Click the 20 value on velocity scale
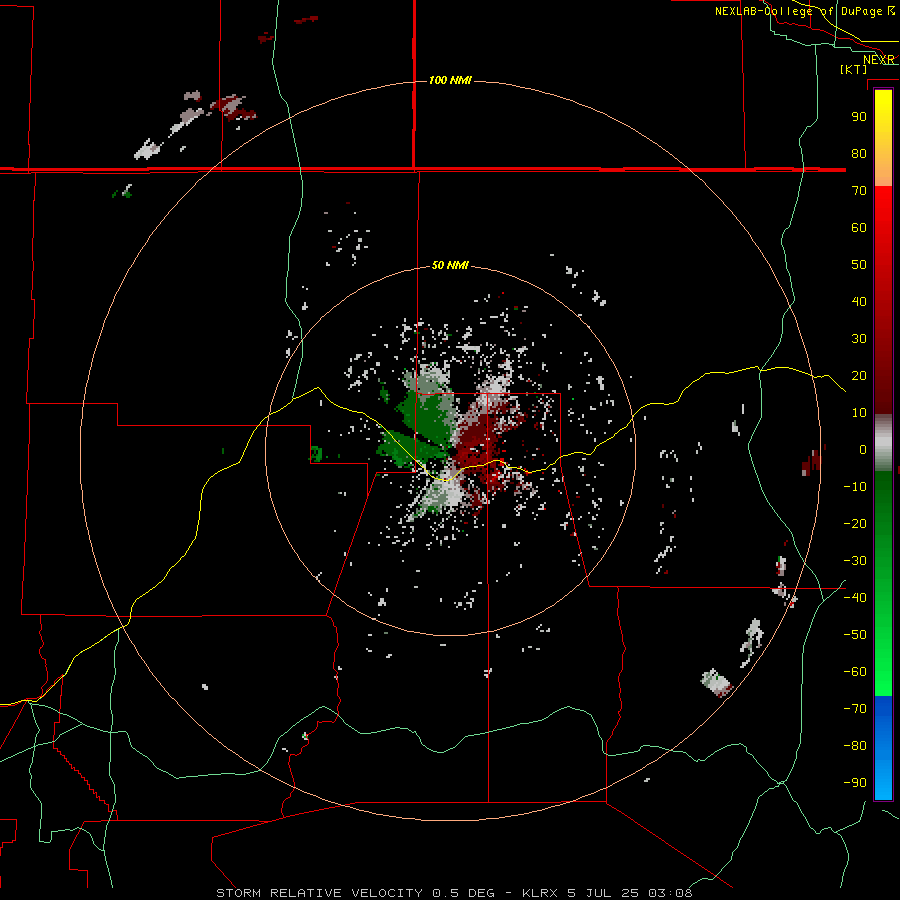This screenshot has width=900, height=900. click(859, 376)
